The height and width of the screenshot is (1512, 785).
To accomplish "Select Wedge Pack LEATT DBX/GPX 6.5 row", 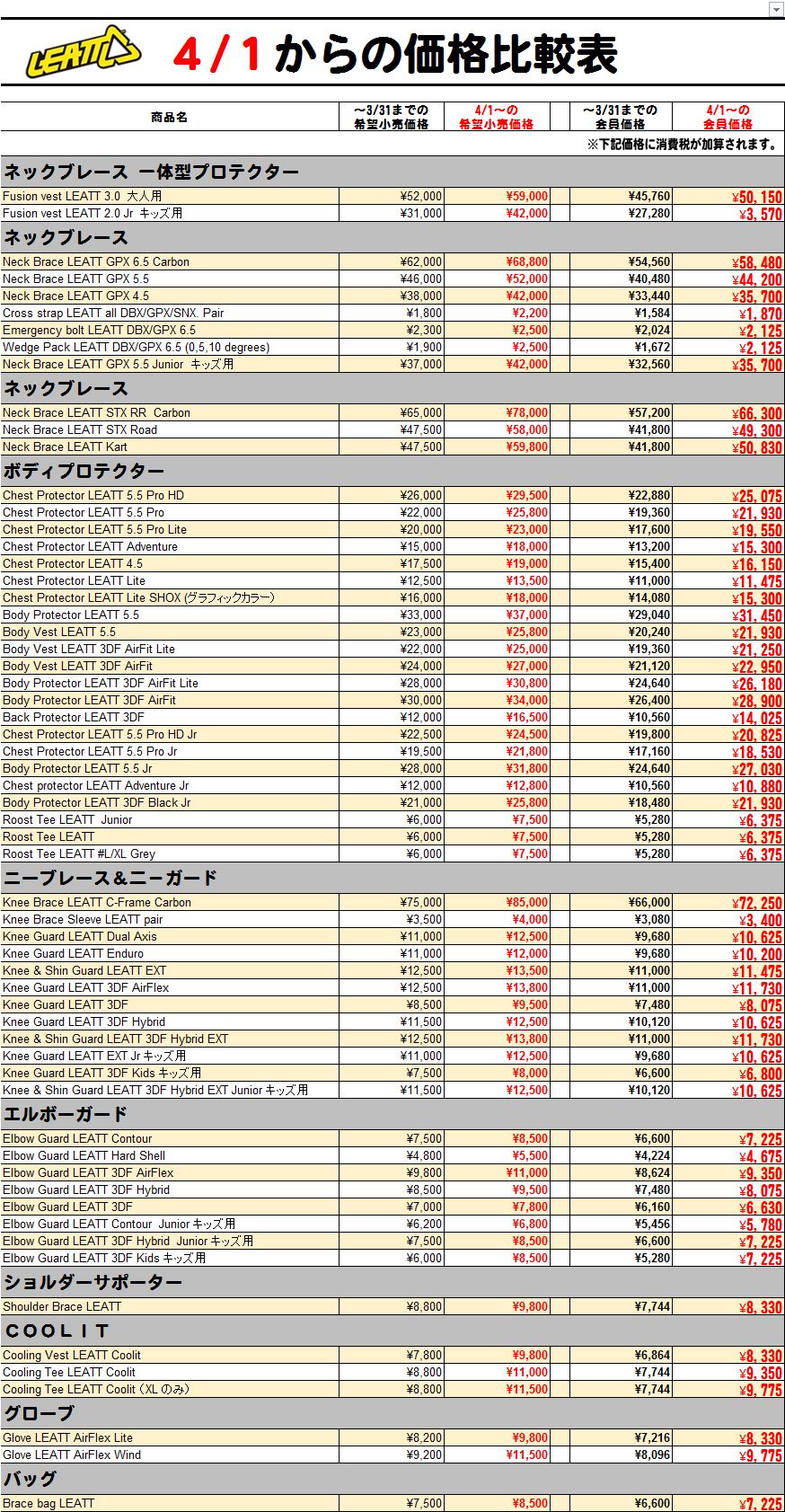I will point(136,348).
